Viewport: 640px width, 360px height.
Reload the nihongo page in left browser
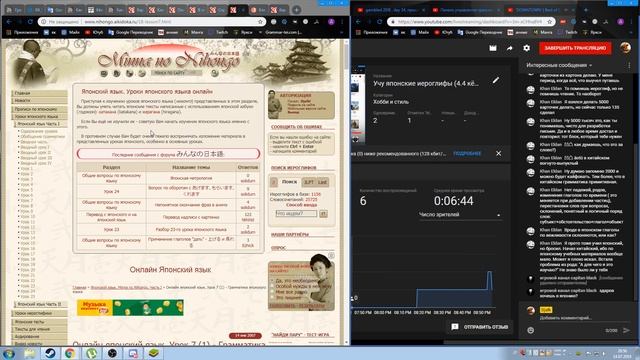click(30, 22)
